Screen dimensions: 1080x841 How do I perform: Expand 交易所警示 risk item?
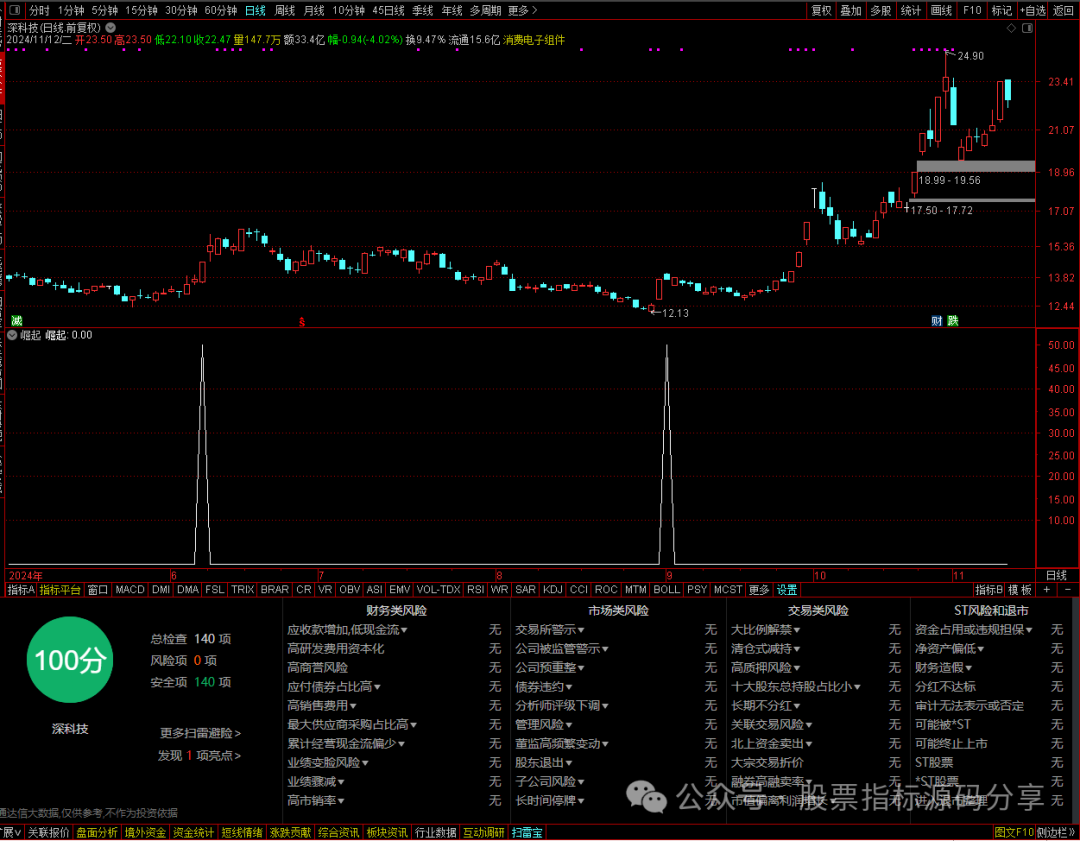tap(550, 630)
